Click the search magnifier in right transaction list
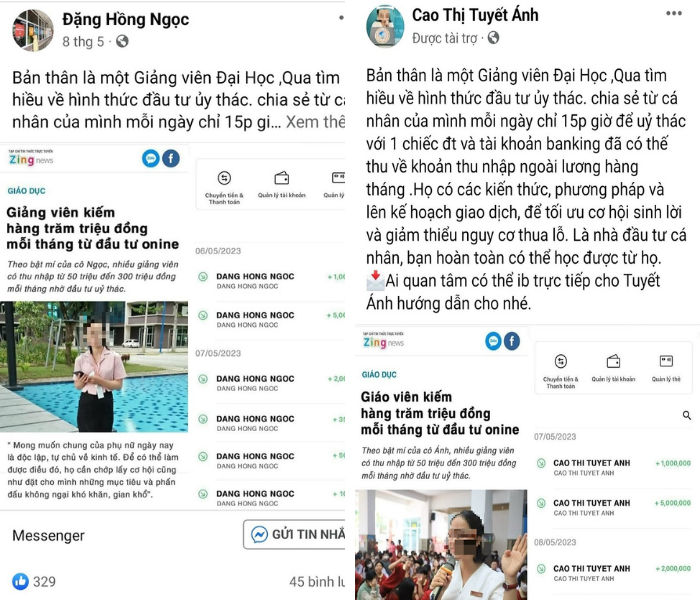 coord(687,416)
